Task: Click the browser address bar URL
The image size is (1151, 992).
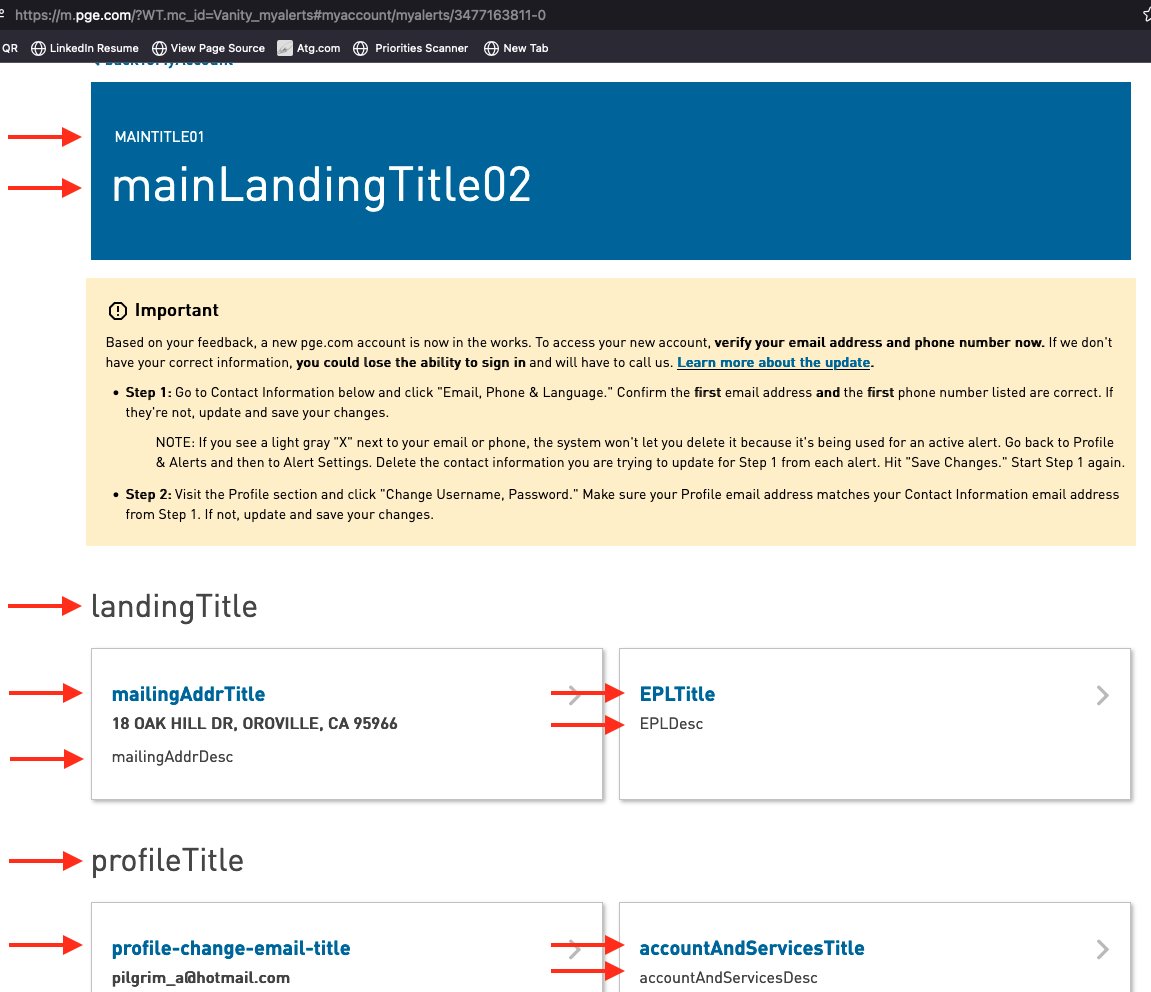Action: click(x=280, y=15)
